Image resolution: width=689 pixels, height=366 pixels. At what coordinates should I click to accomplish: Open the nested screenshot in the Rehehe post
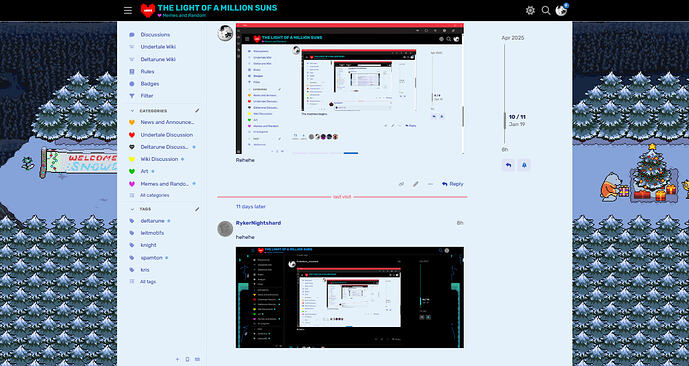coord(350,88)
